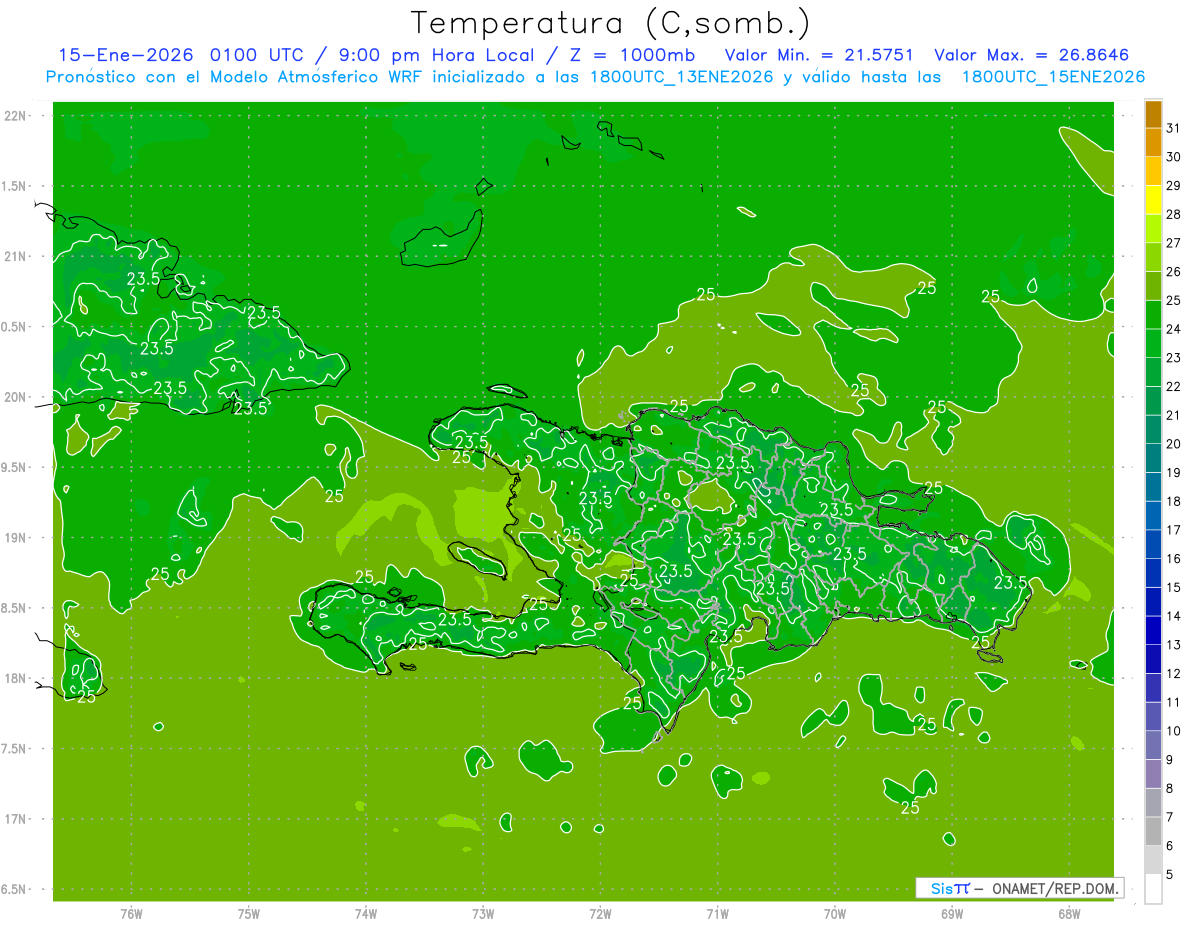
Task: Click the "21N" latitude axis label
Action: (15, 256)
